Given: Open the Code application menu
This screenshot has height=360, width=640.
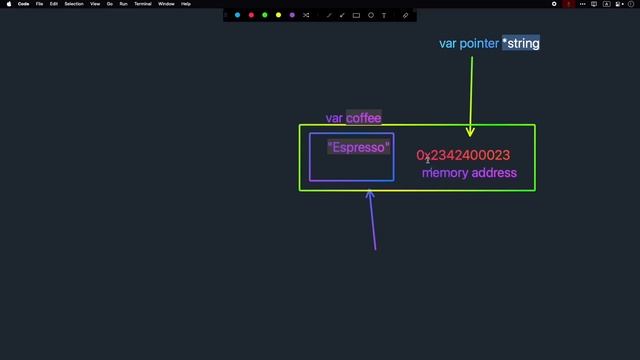Looking at the screenshot, I should [x=23, y=4].
